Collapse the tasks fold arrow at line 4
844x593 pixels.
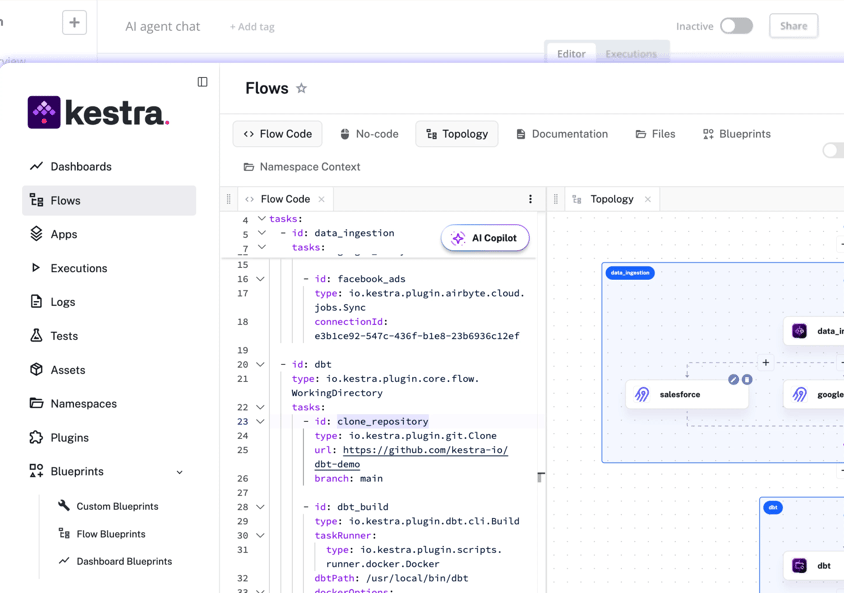point(261,219)
